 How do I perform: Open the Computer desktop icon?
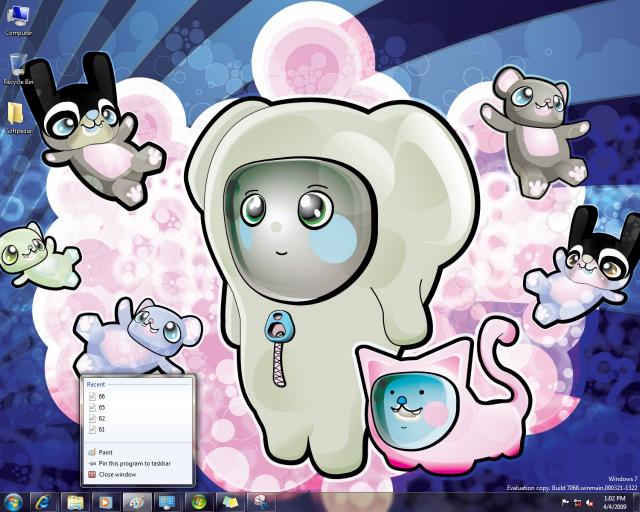tap(18, 18)
